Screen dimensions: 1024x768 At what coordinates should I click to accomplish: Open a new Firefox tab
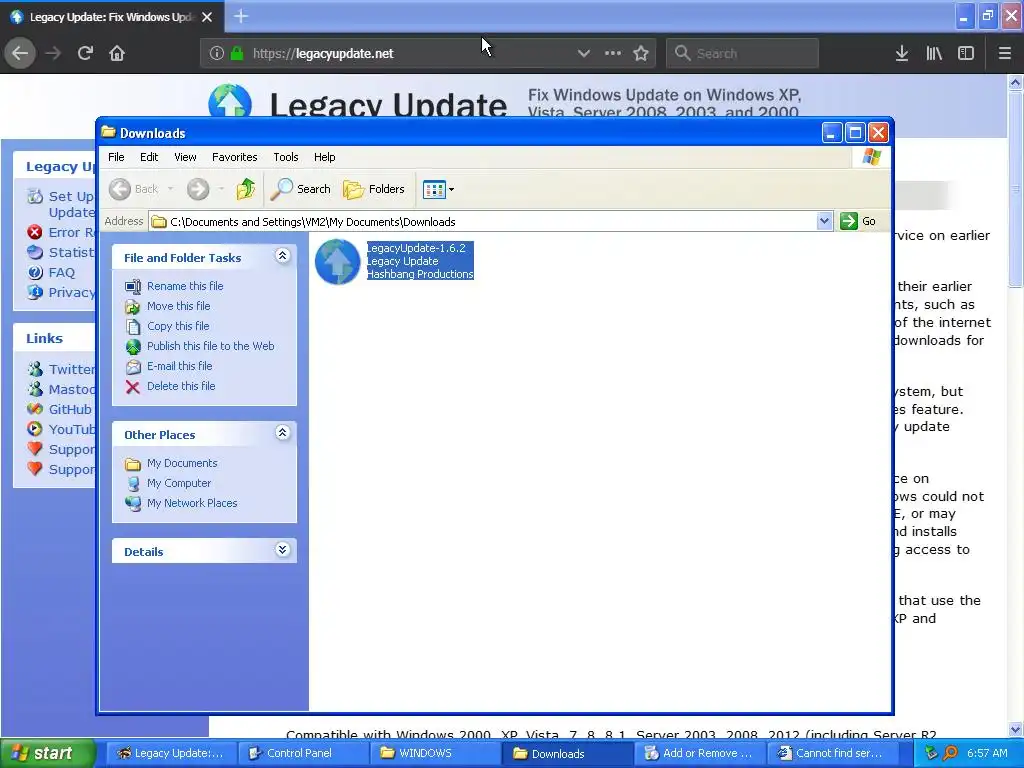(x=241, y=16)
